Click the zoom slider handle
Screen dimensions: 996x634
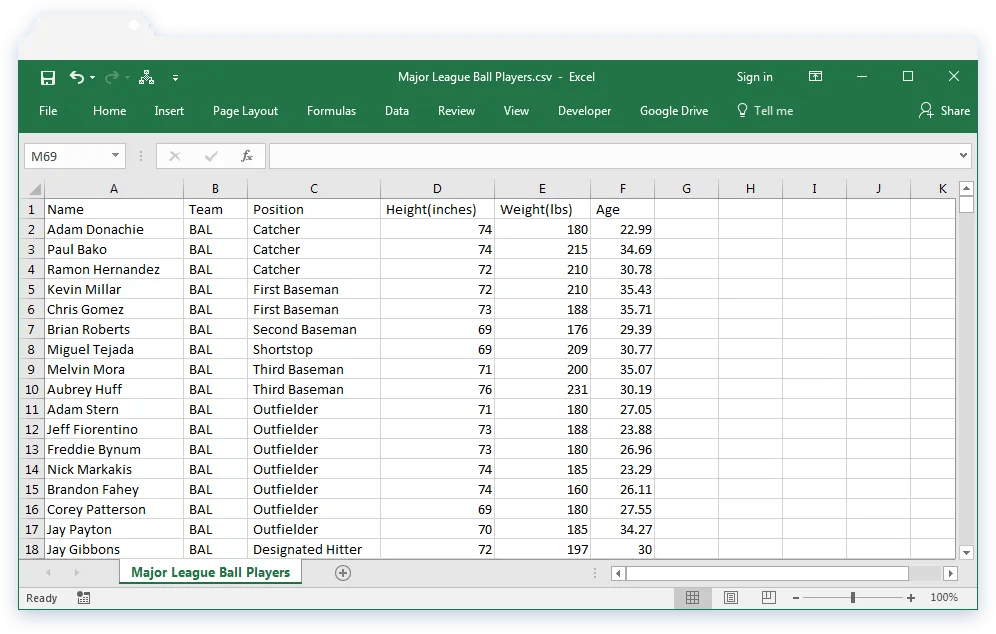tap(853, 598)
